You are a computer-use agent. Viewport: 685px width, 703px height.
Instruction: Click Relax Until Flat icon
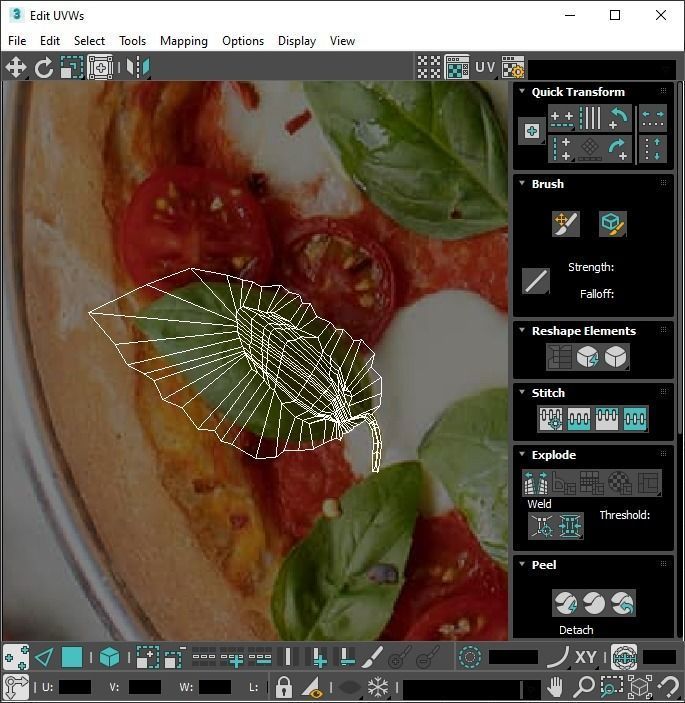pos(587,357)
